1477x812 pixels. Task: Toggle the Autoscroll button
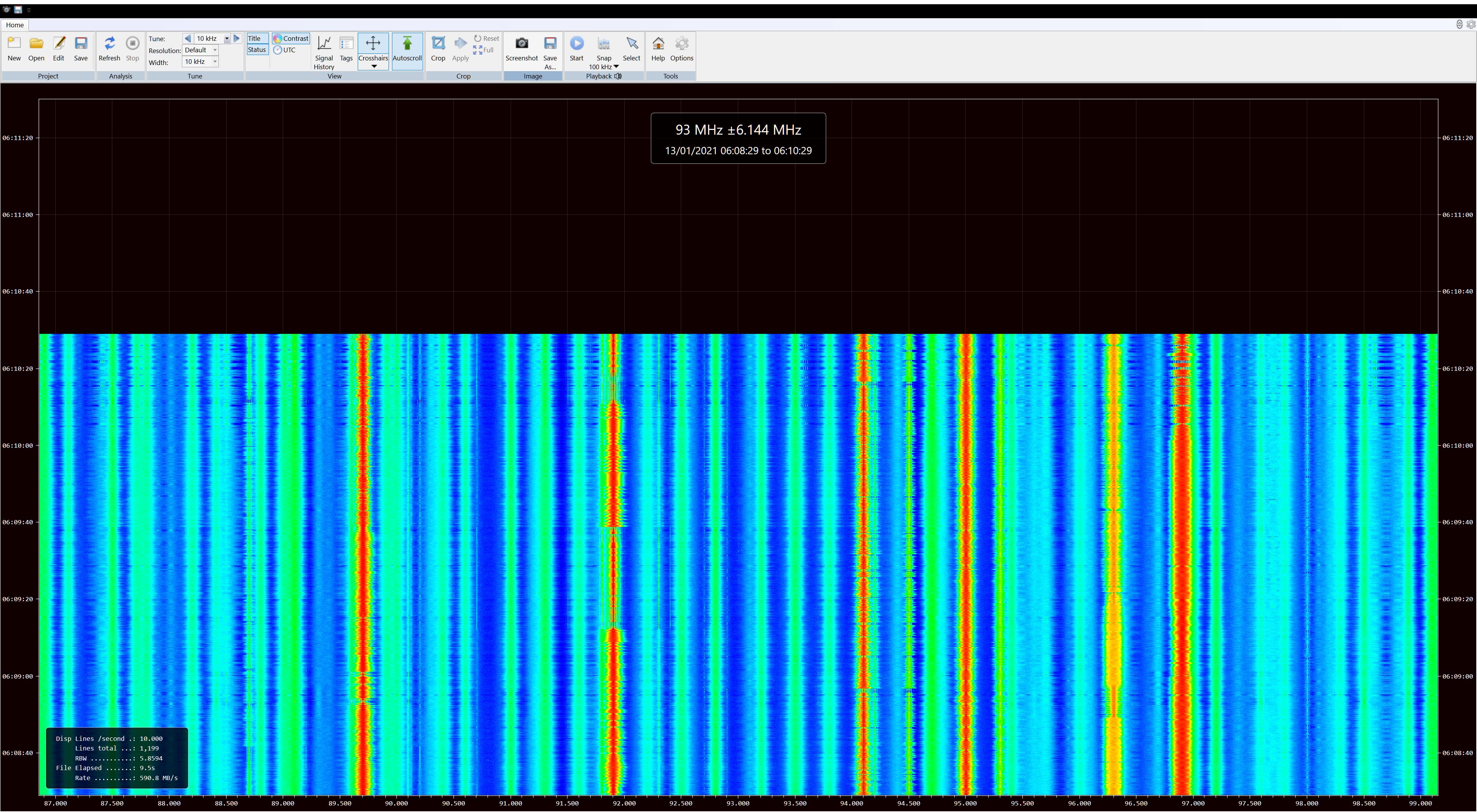(x=407, y=44)
